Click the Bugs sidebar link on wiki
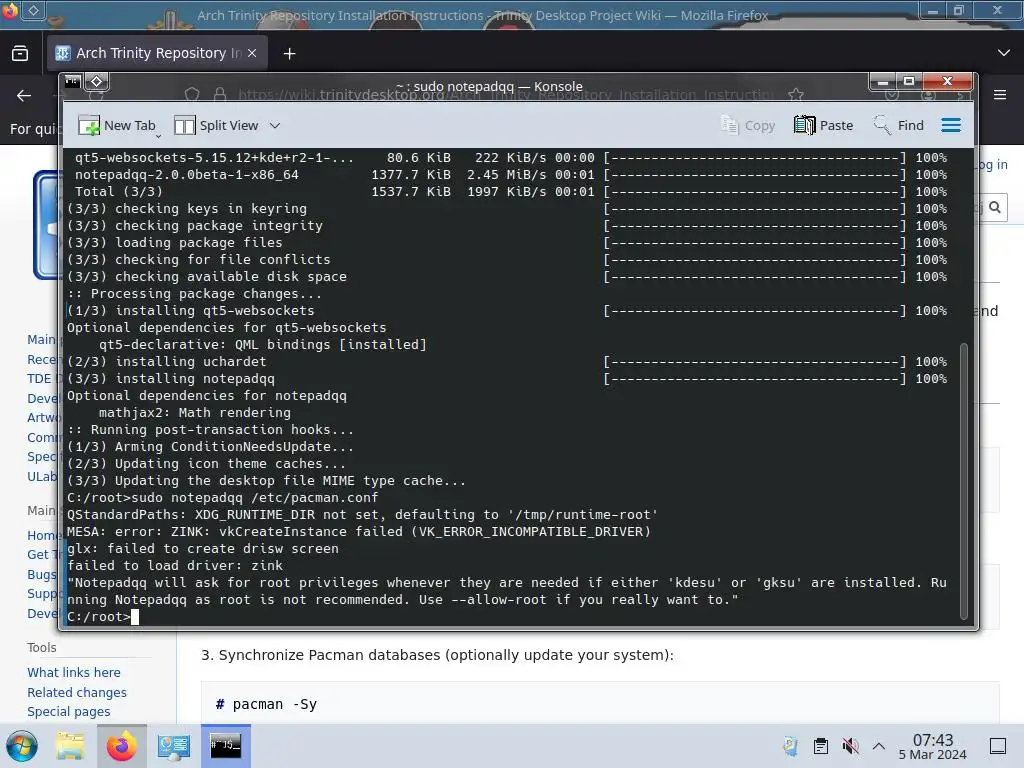Image resolution: width=1024 pixels, height=768 pixels. click(x=42, y=575)
